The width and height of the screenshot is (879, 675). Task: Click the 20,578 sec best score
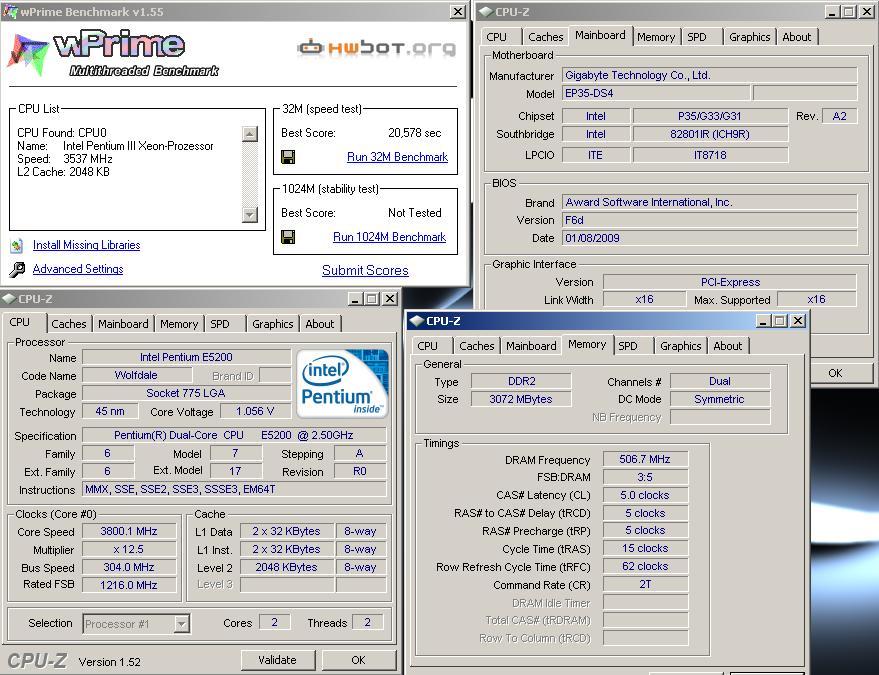(x=414, y=133)
